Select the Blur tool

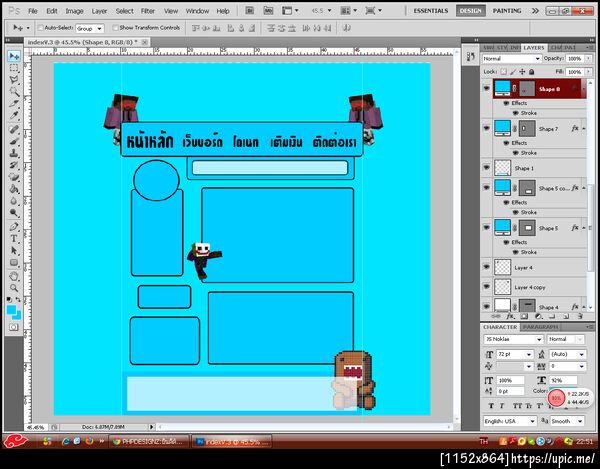pyautogui.click(x=14, y=201)
